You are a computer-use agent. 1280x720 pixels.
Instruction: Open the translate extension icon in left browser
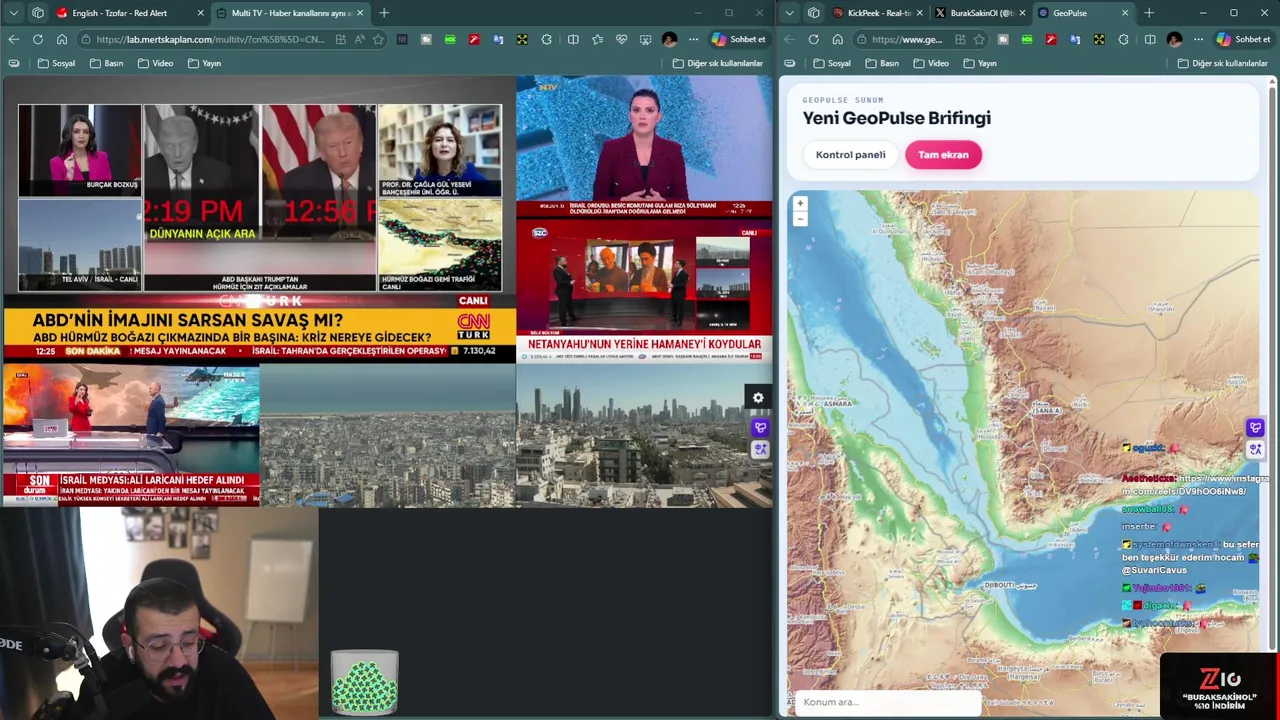[498, 39]
